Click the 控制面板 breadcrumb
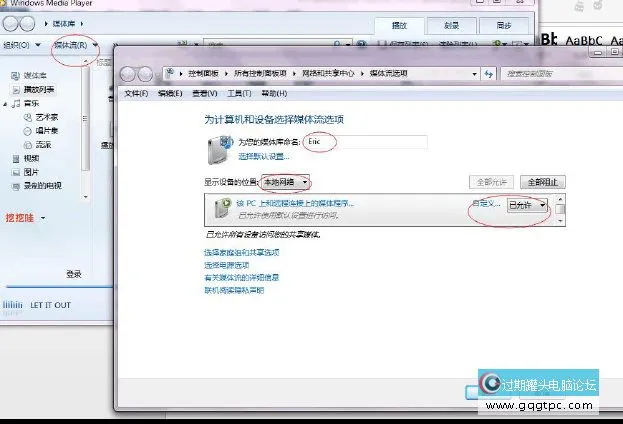The width and height of the screenshot is (623, 424). pos(203,74)
